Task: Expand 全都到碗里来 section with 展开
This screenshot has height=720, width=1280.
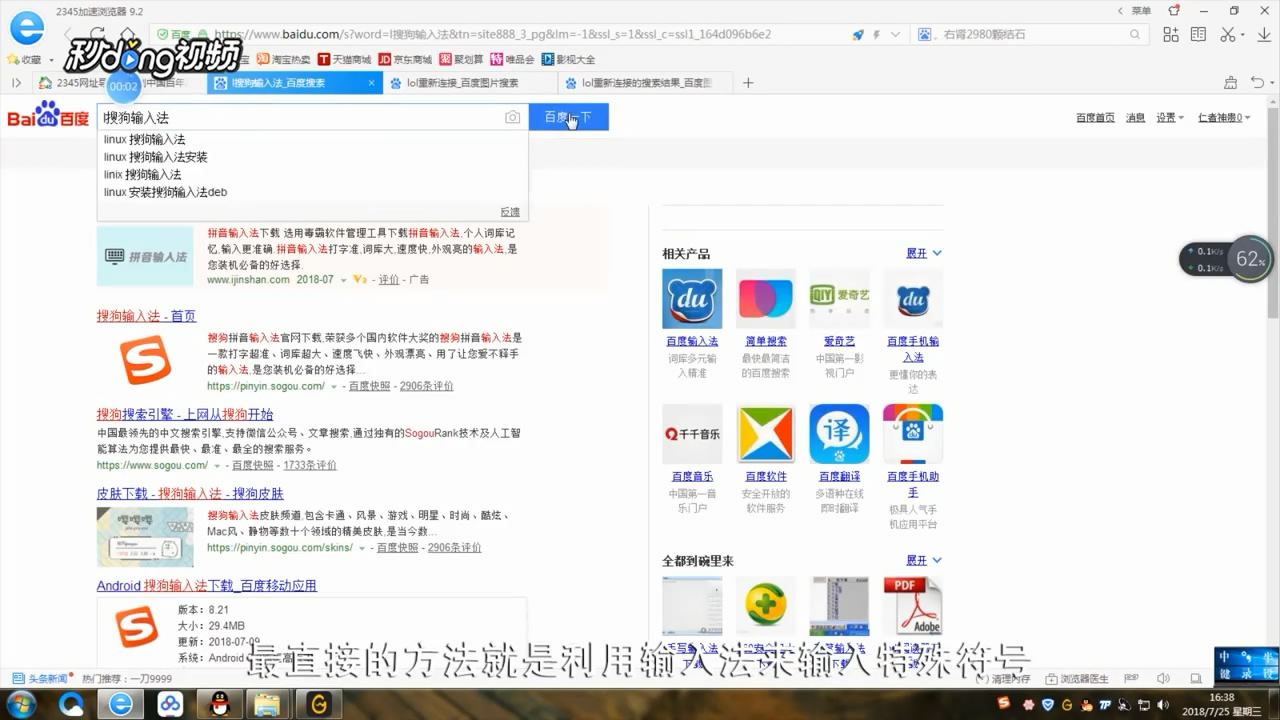Action: [x=923, y=561]
